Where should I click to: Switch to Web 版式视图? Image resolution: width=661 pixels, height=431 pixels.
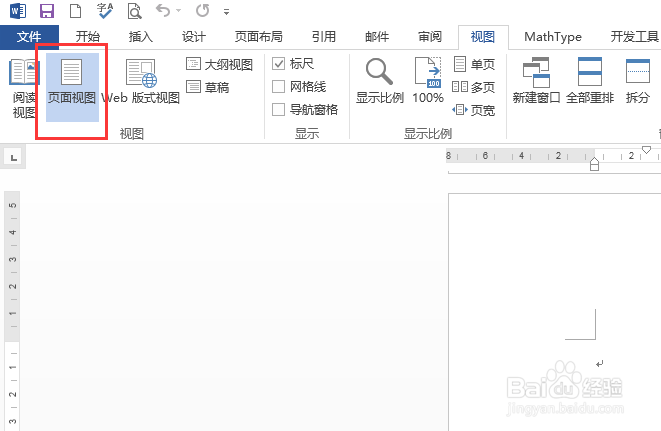[x=140, y=82]
